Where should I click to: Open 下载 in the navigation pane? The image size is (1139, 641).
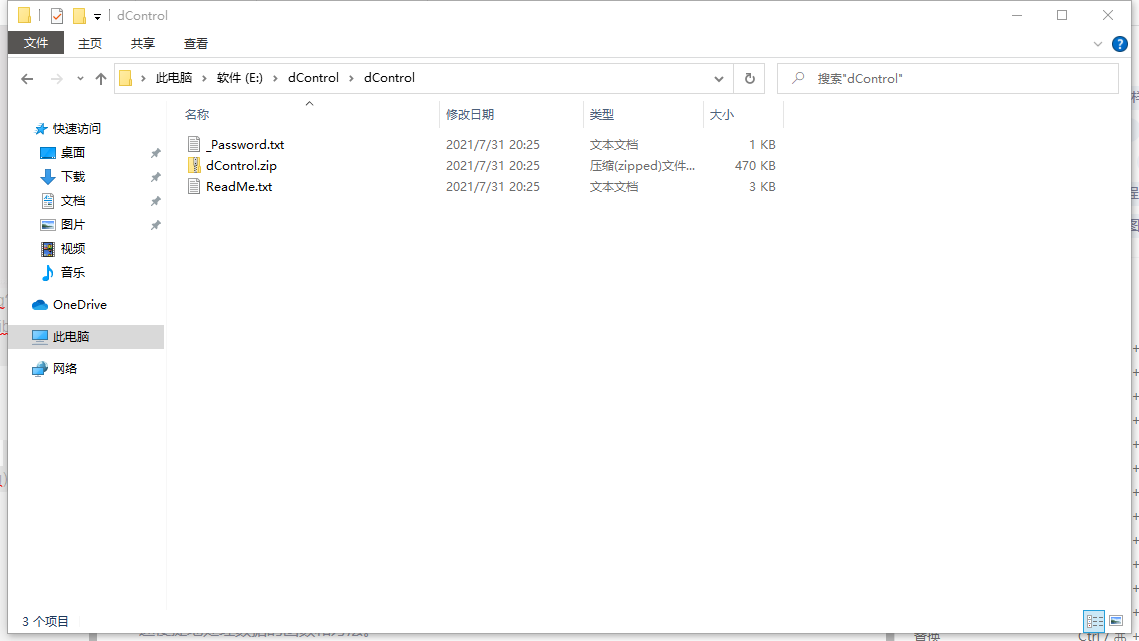pyautogui.click(x=73, y=177)
